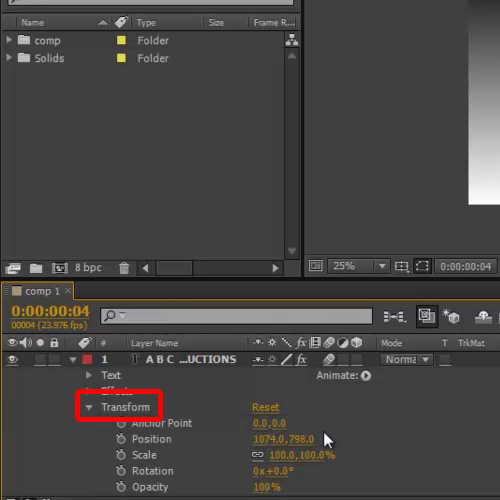Create a new folder in Project panel
The width and height of the screenshot is (500, 500).
(x=36, y=268)
